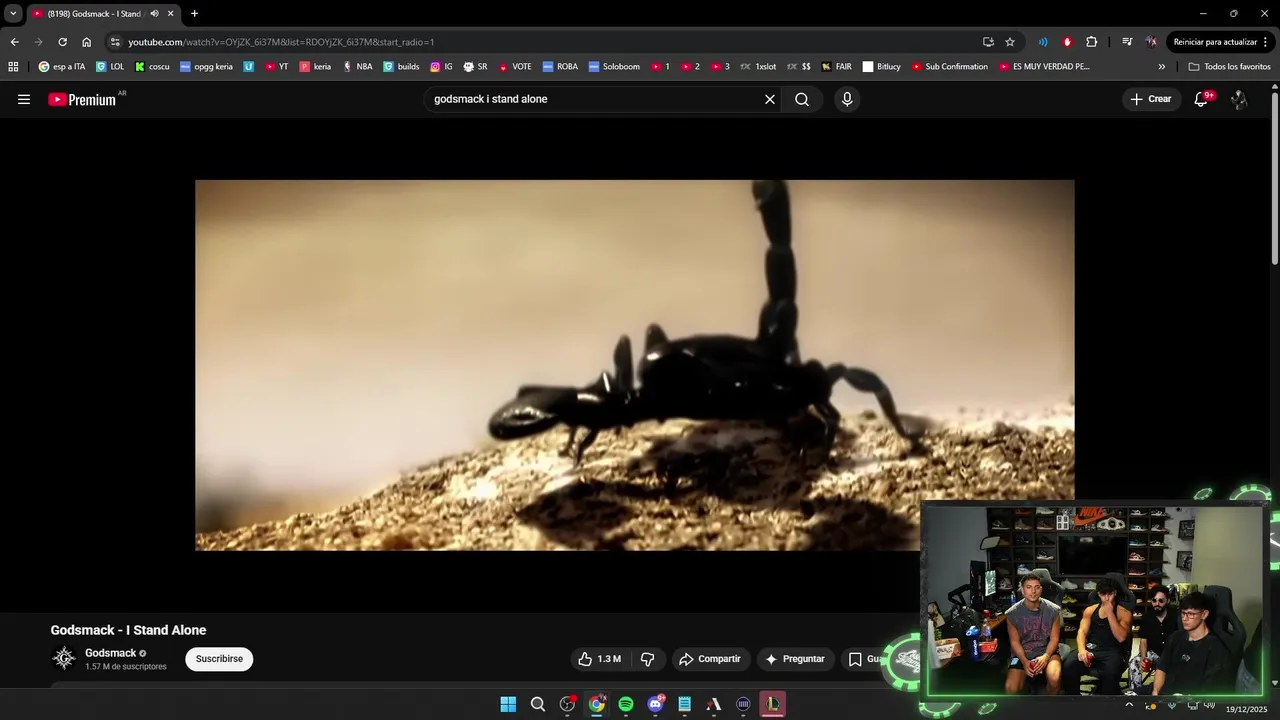Open the Windows Start menu

click(508, 704)
